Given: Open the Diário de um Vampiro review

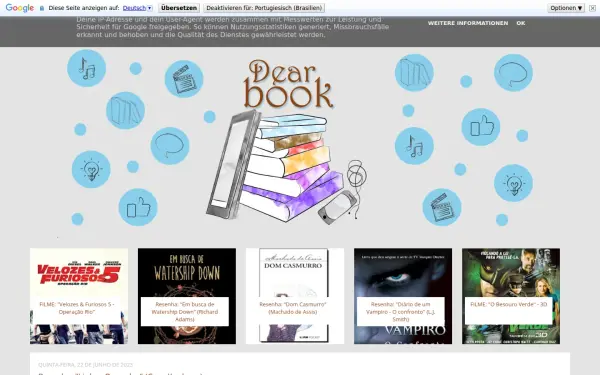Looking at the screenshot, I should tap(403, 296).
